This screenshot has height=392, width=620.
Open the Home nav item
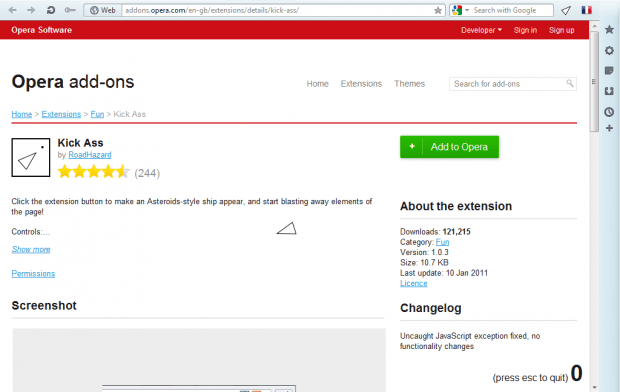[x=318, y=84]
